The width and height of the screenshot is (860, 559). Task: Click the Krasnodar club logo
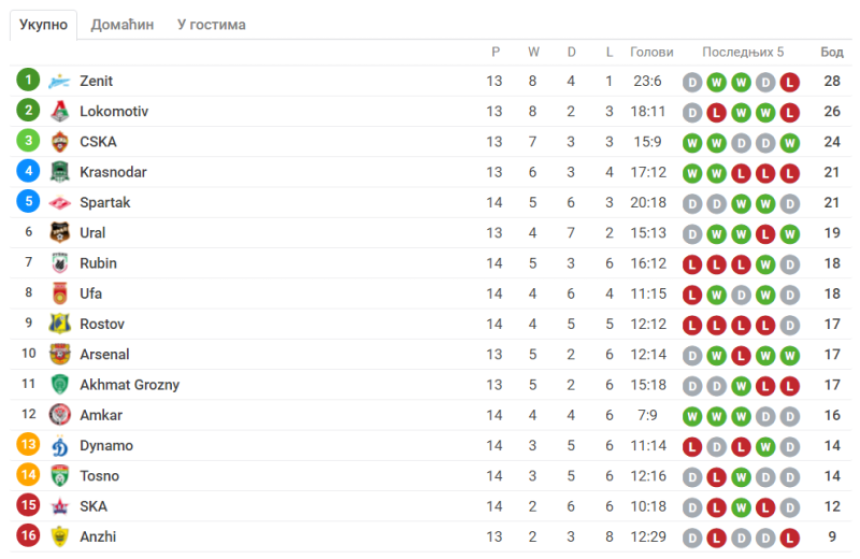pos(59,172)
